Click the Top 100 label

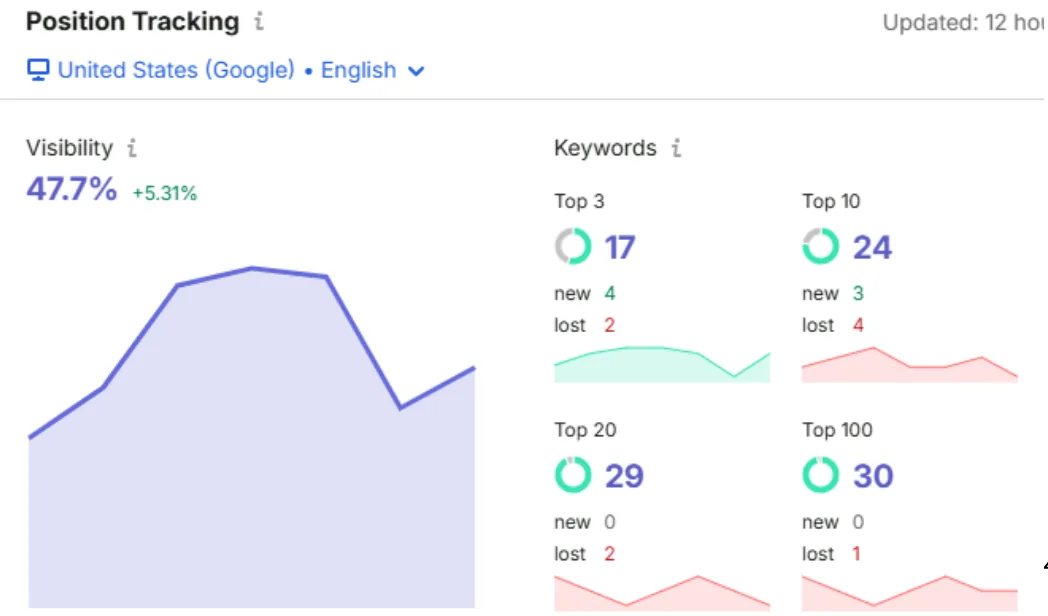coord(837,430)
